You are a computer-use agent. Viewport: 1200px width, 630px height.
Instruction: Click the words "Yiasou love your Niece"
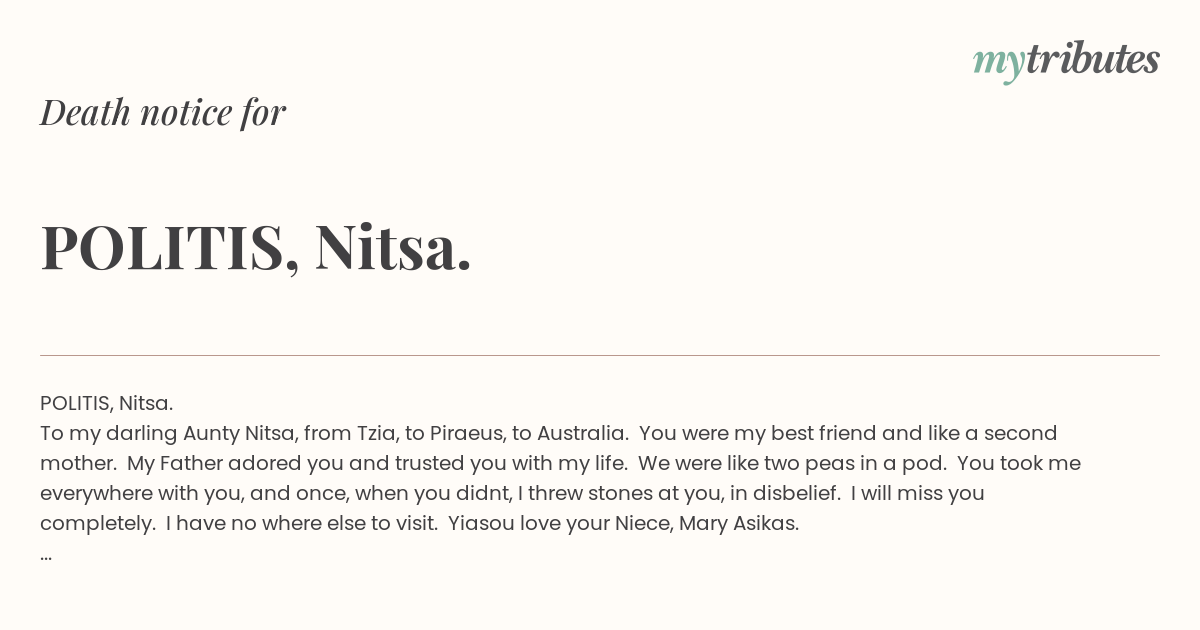click(x=560, y=524)
